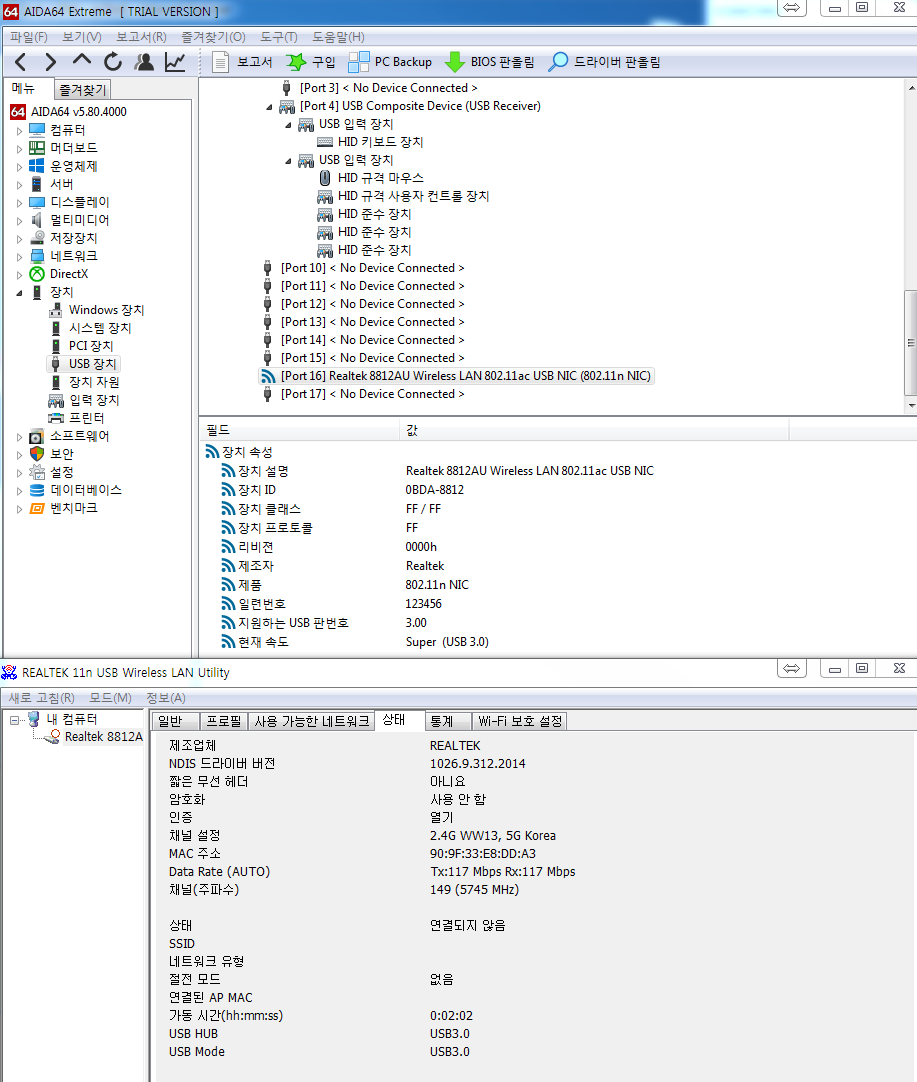Click 드라이버 판올림 driver update
This screenshot has height=1082, width=917.
[604, 62]
